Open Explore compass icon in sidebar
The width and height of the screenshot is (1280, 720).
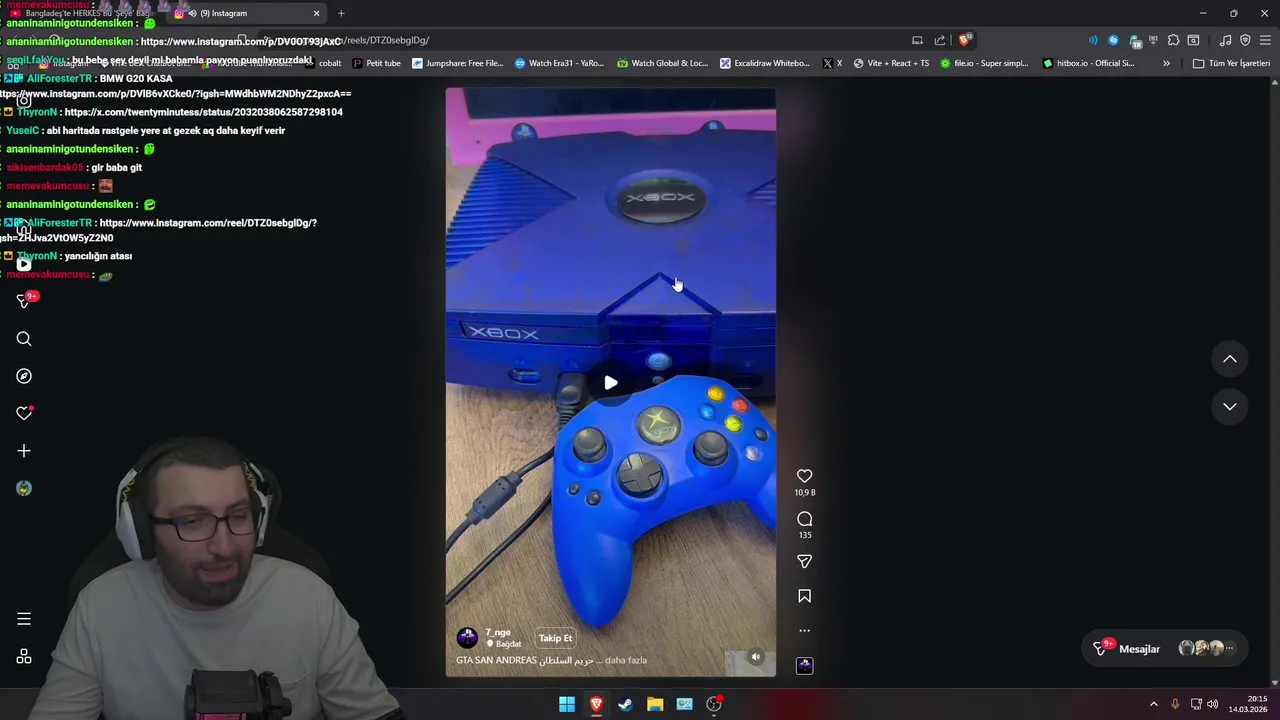point(24,376)
